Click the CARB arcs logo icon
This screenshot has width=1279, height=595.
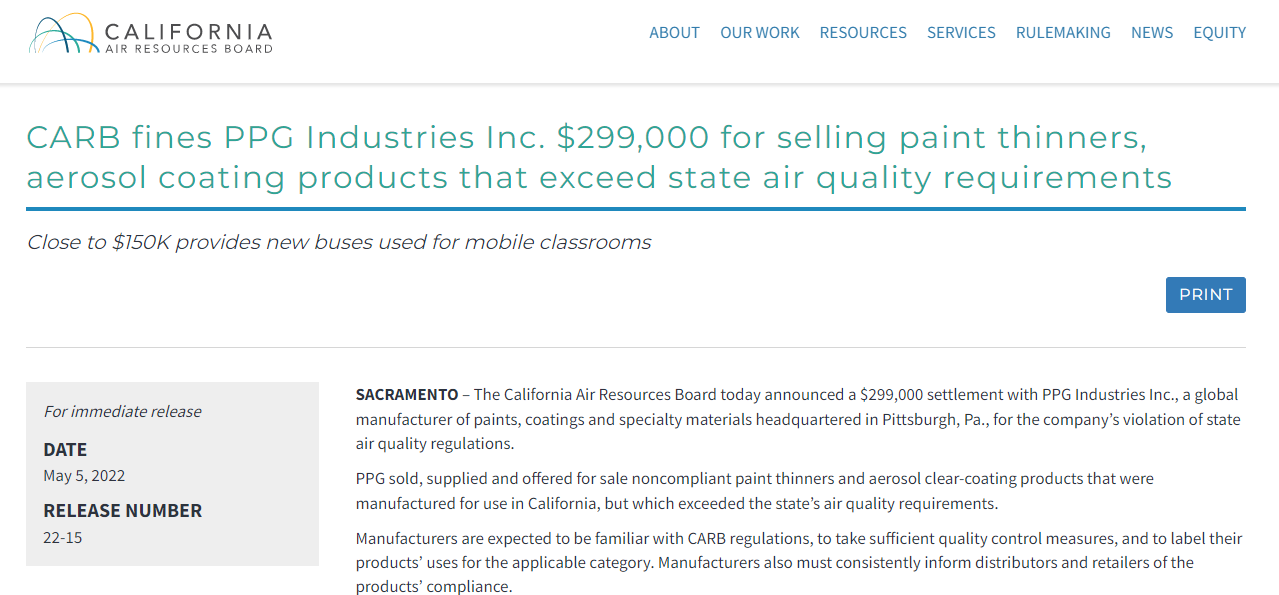[x=63, y=35]
